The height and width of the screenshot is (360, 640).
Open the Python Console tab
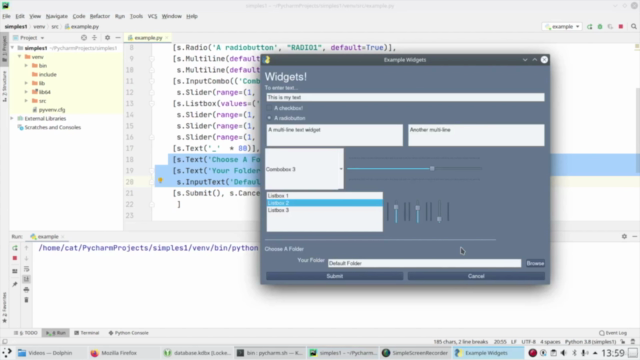click(128, 333)
